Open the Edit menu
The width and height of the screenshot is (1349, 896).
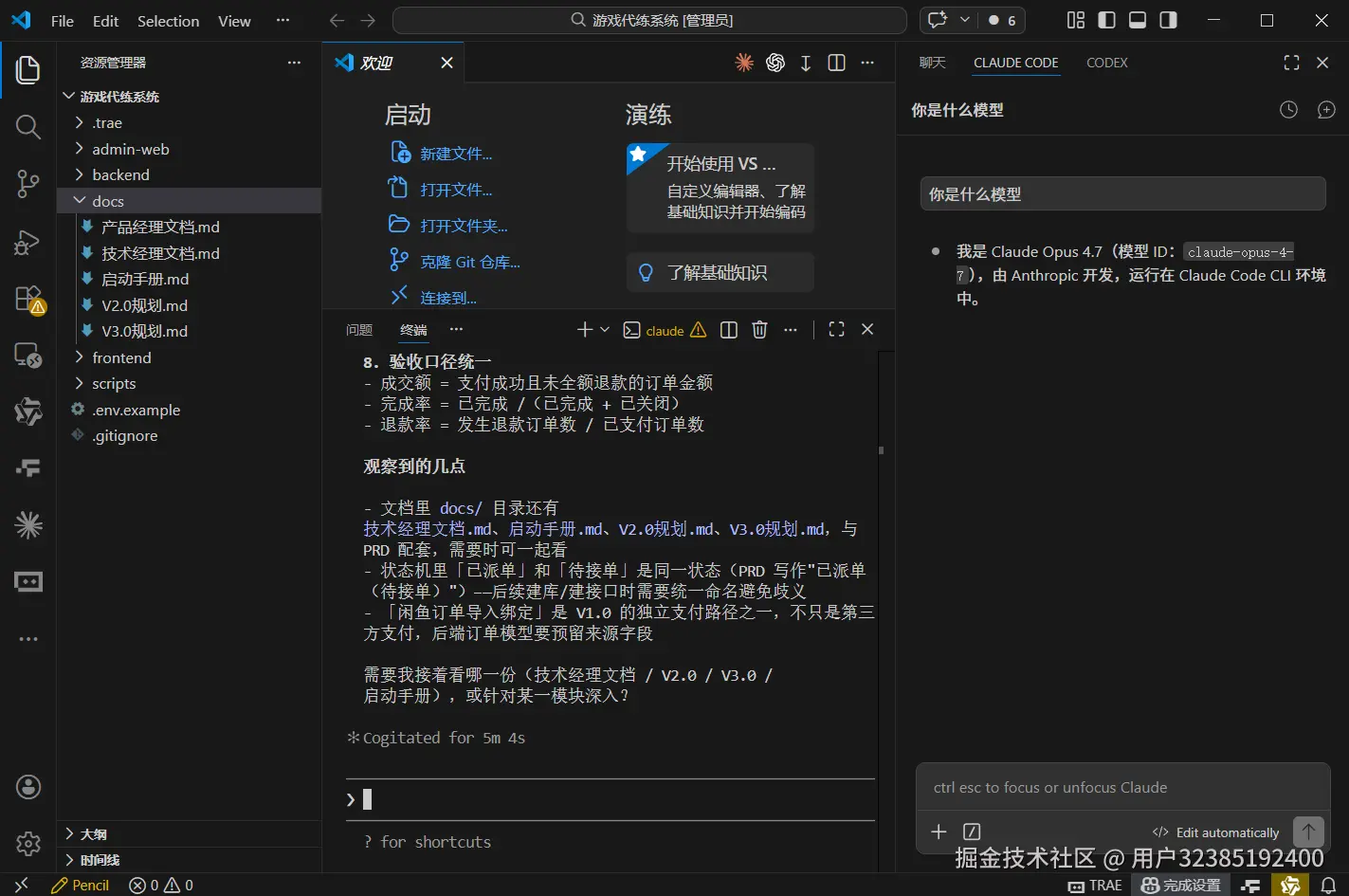(x=106, y=20)
